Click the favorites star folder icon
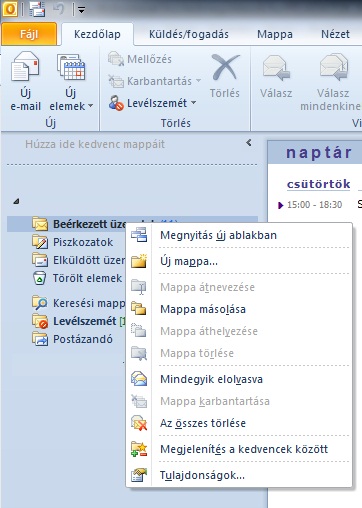This screenshot has width=362, height=508. [139, 449]
